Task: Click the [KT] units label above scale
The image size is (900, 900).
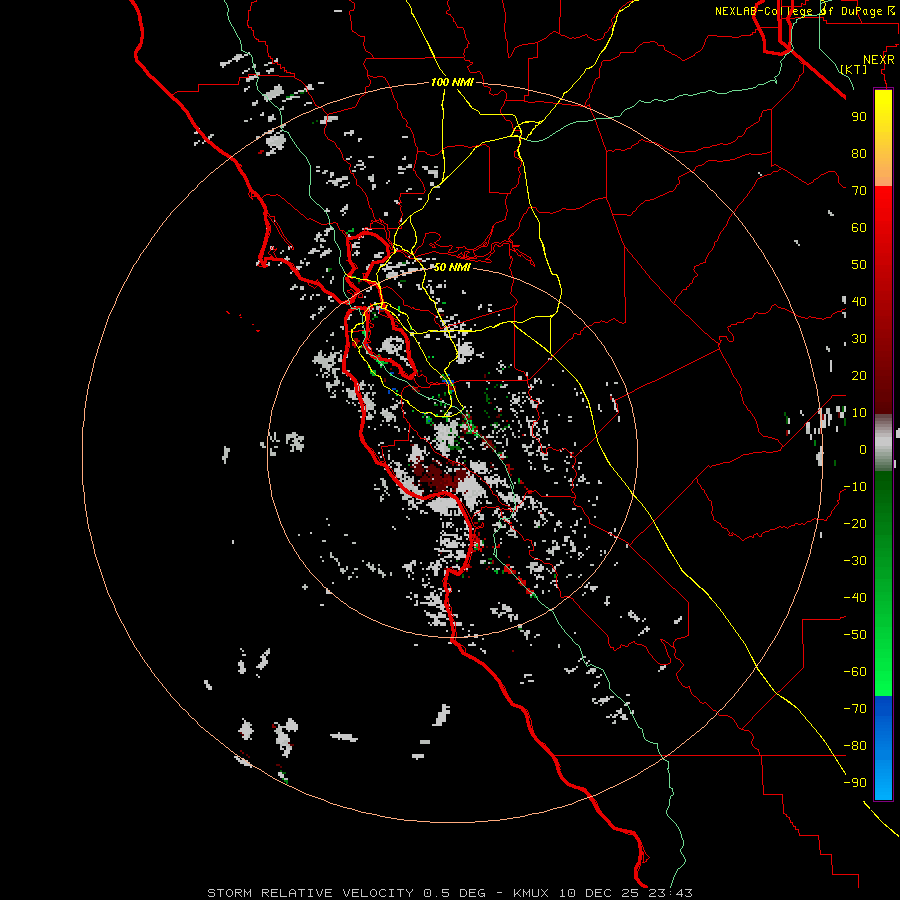Action: pos(854,69)
